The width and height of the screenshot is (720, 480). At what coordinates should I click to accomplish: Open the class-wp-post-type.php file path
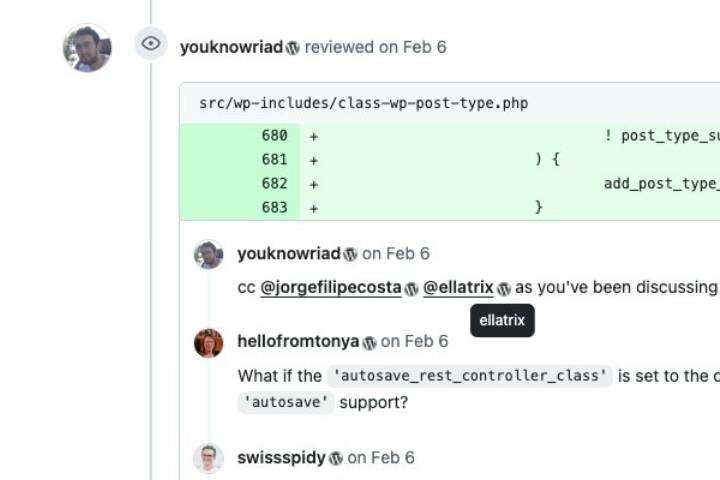click(x=363, y=103)
